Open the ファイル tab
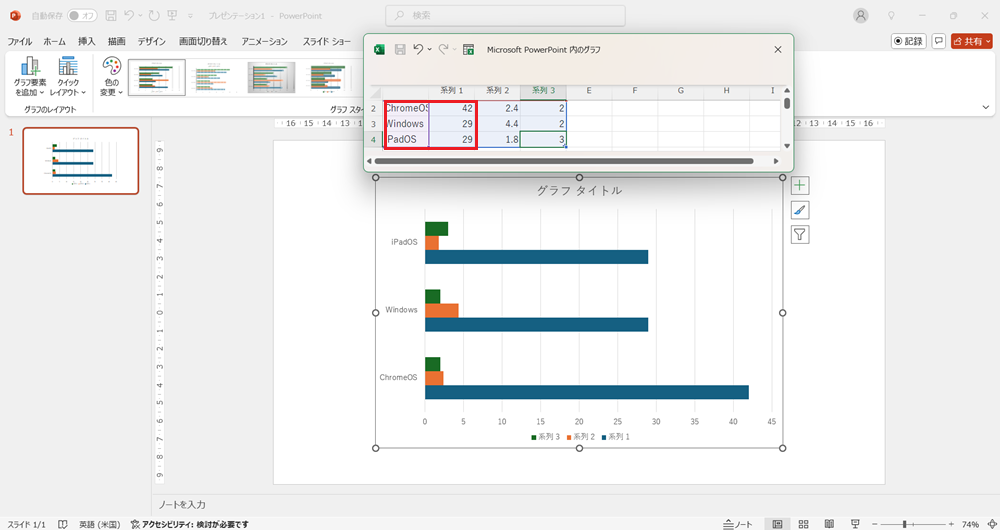Viewport: 1000px width, 530px height. (20, 41)
